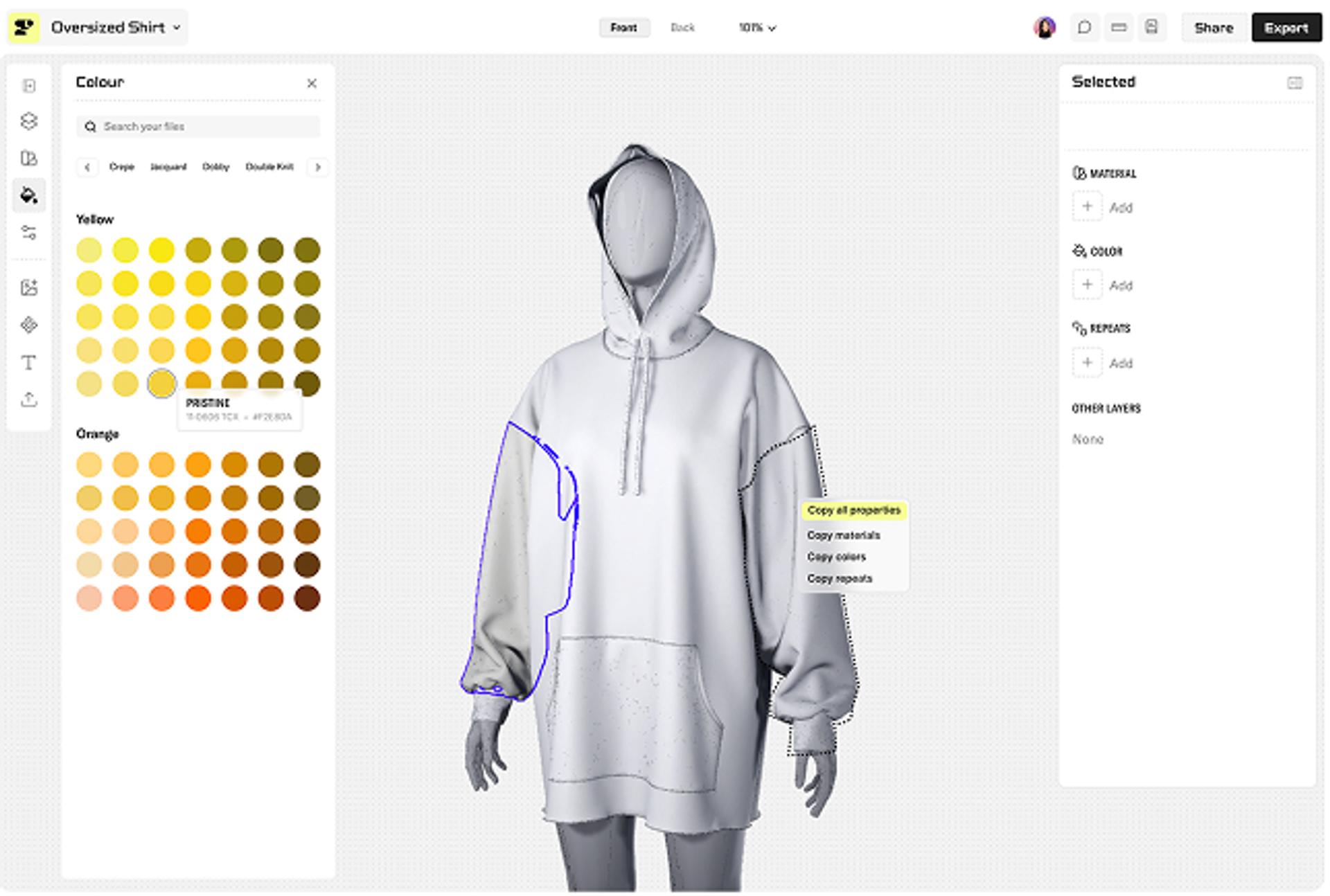Open the comments speech bubble icon
The image size is (1330, 896).
(x=1085, y=28)
